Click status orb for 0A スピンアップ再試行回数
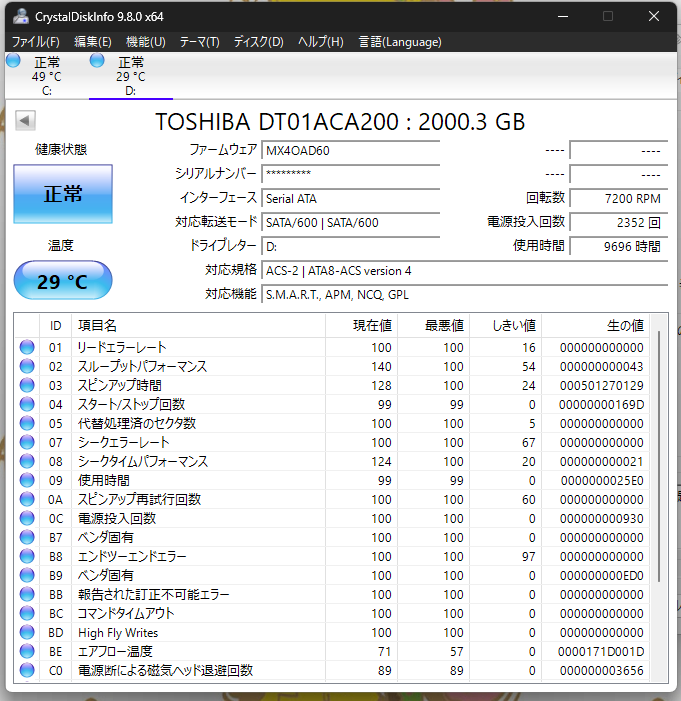This screenshot has width=681, height=701. click(27, 499)
